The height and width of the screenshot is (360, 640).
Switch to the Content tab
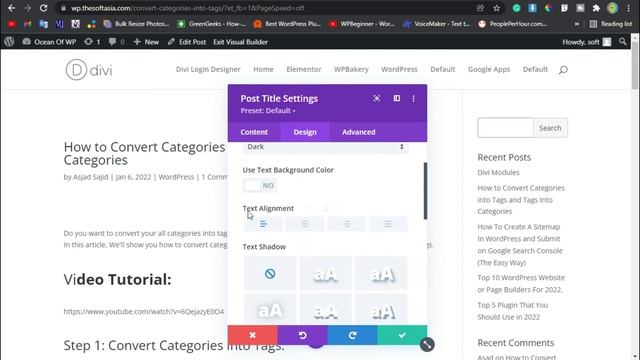point(254,132)
